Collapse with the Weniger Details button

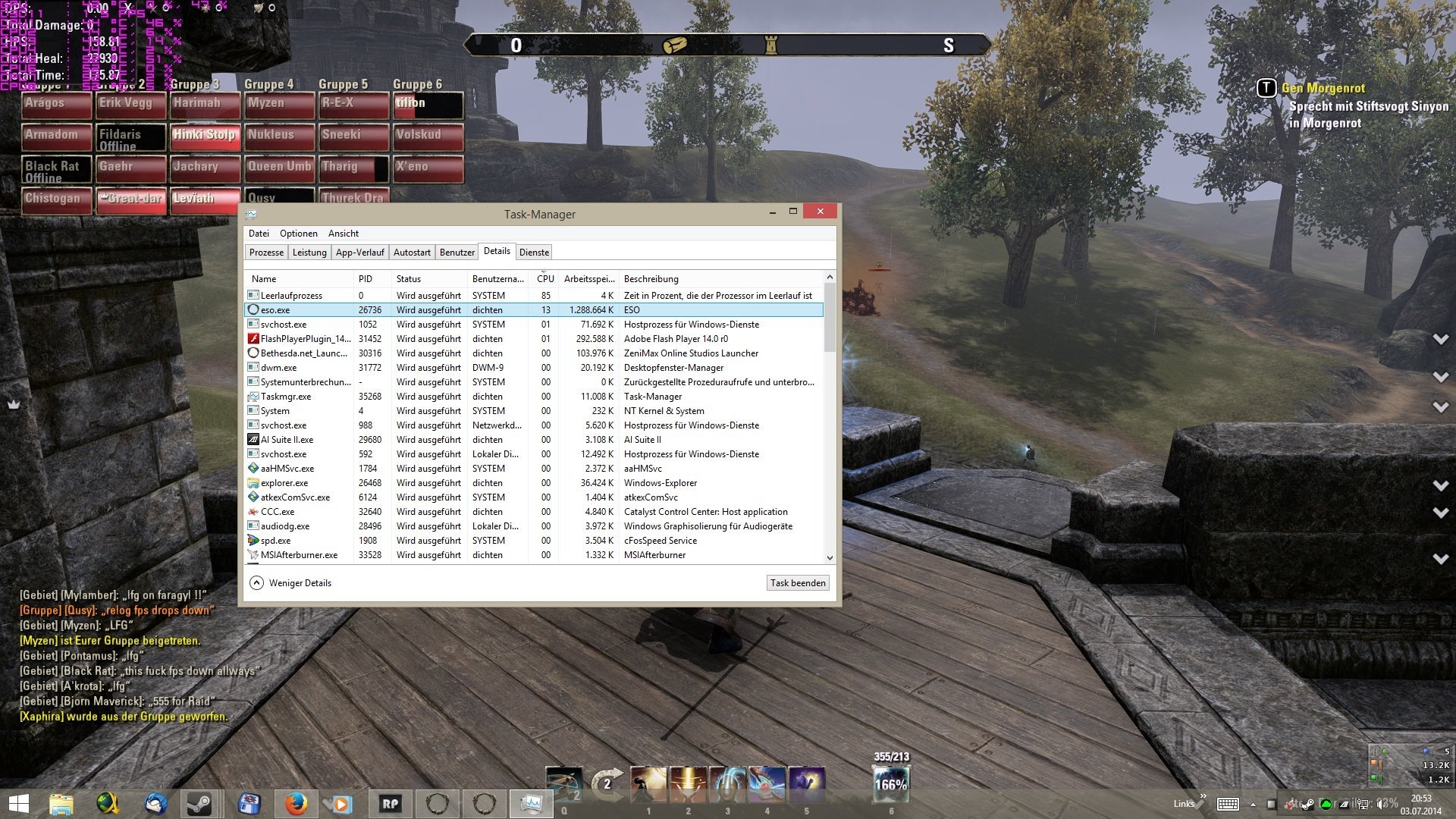point(291,583)
